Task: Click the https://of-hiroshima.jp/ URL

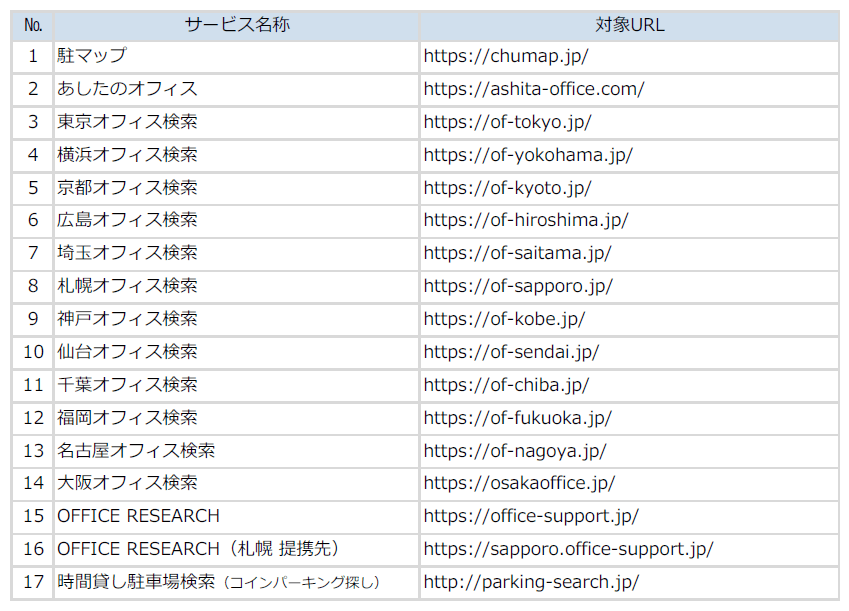Action: [x=526, y=220]
